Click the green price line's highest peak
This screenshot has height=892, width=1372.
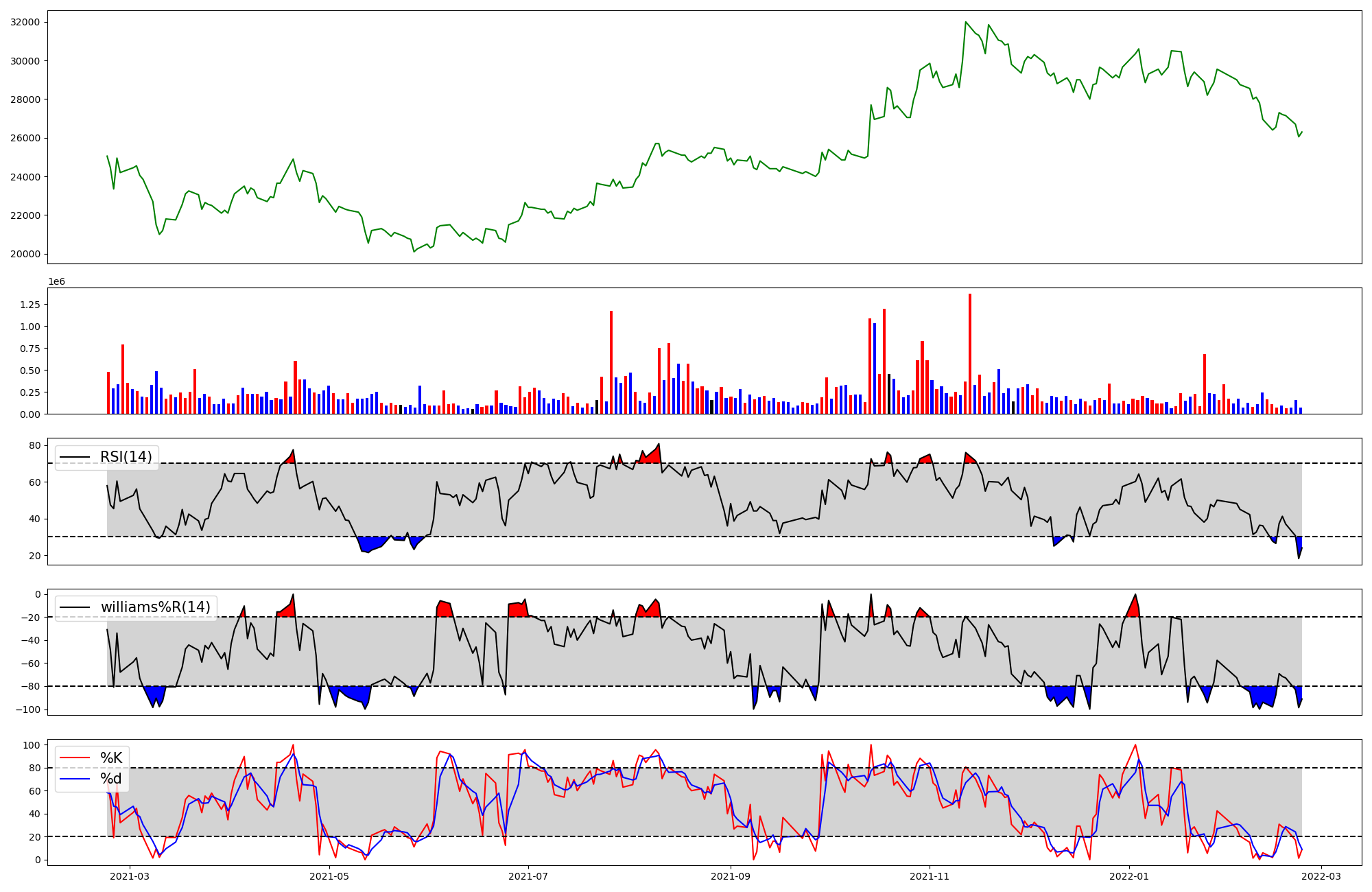point(965,22)
